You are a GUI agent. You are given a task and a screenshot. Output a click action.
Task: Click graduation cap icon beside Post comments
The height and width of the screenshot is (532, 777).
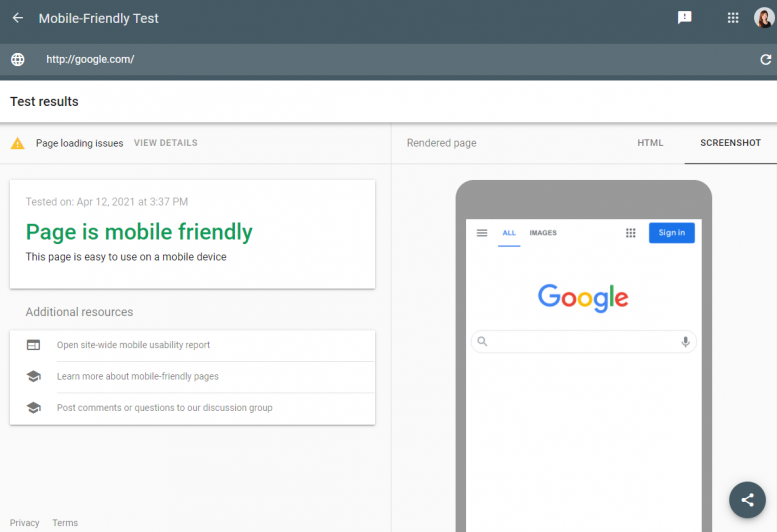(x=34, y=408)
